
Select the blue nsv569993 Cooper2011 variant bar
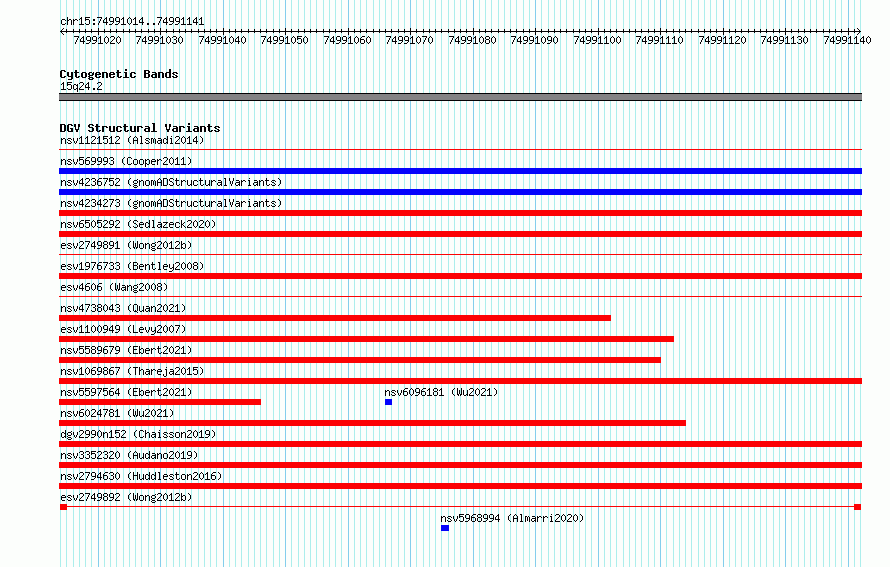click(x=460, y=171)
